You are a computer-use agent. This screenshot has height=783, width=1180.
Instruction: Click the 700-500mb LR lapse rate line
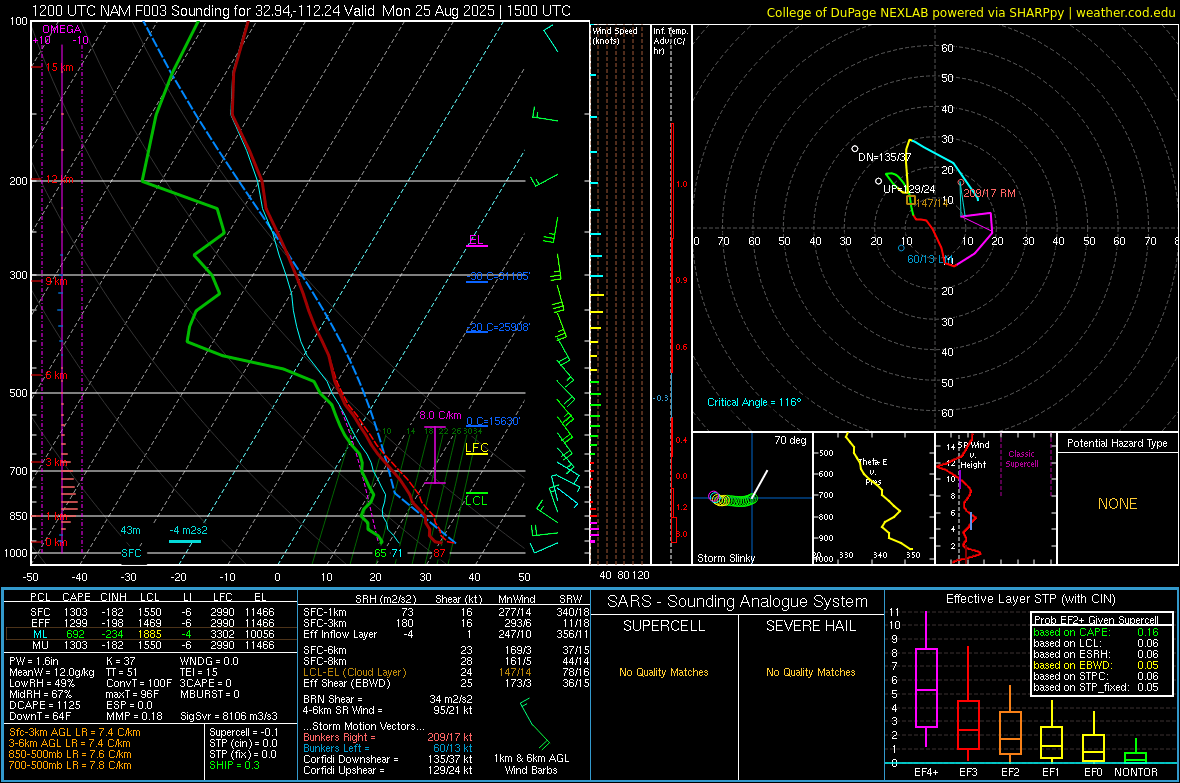pyautogui.click(x=70, y=765)
